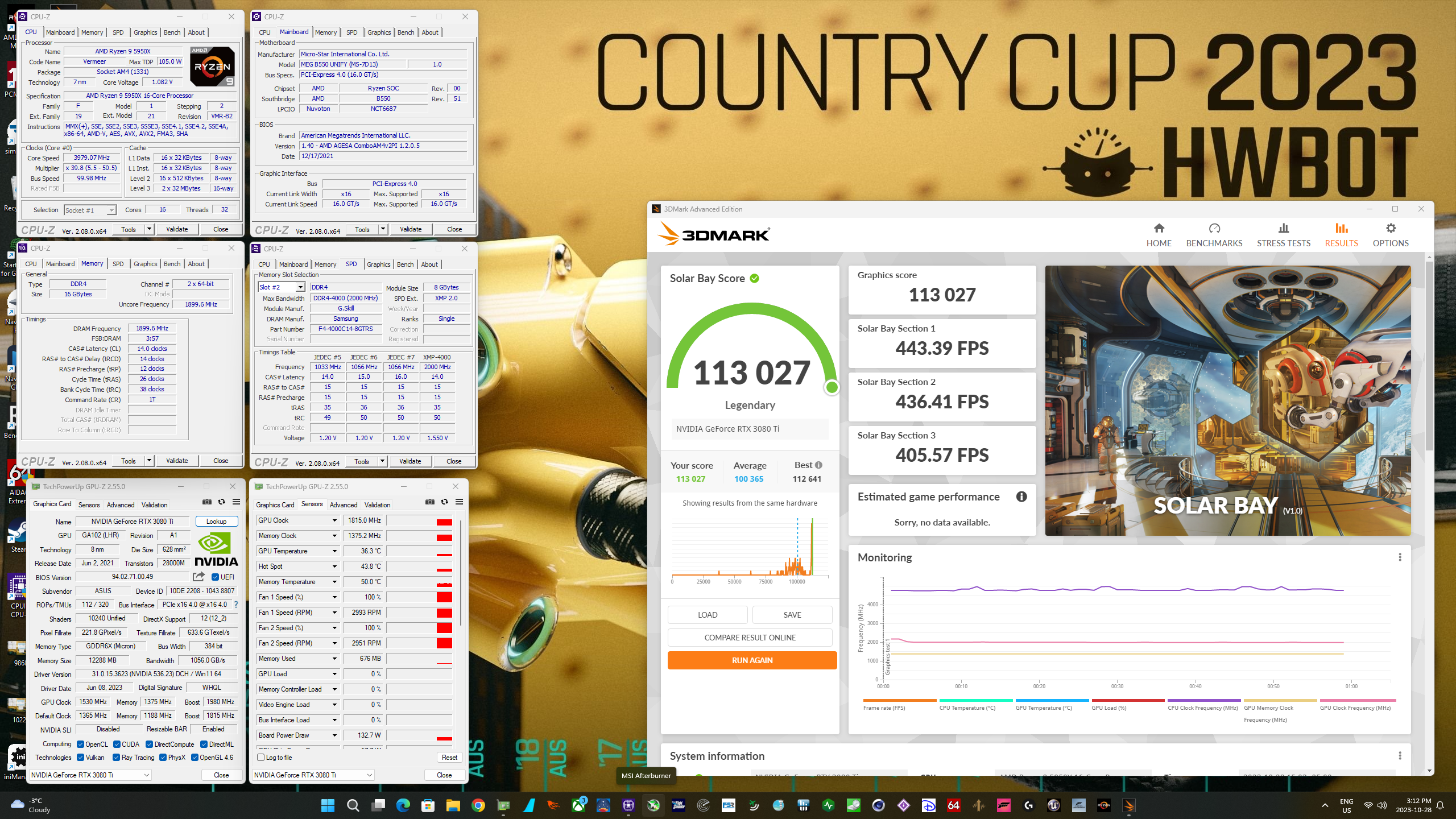Toggle the Vulkan checkbox in GPU-Z
Screen dimensions: 1456x819
click(x=80, y=758)
